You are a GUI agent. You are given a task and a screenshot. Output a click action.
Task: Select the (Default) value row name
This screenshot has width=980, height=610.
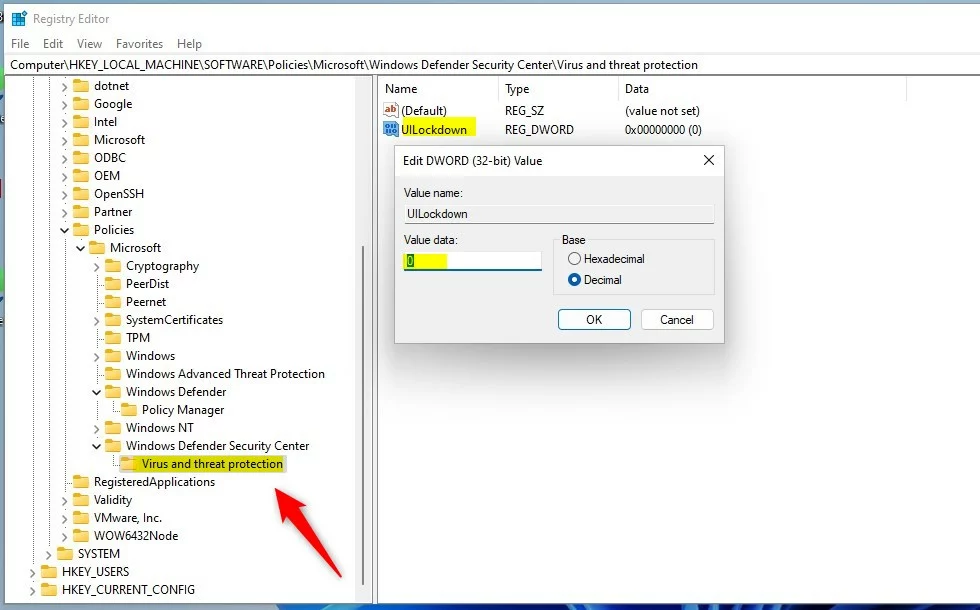point(424,111)
